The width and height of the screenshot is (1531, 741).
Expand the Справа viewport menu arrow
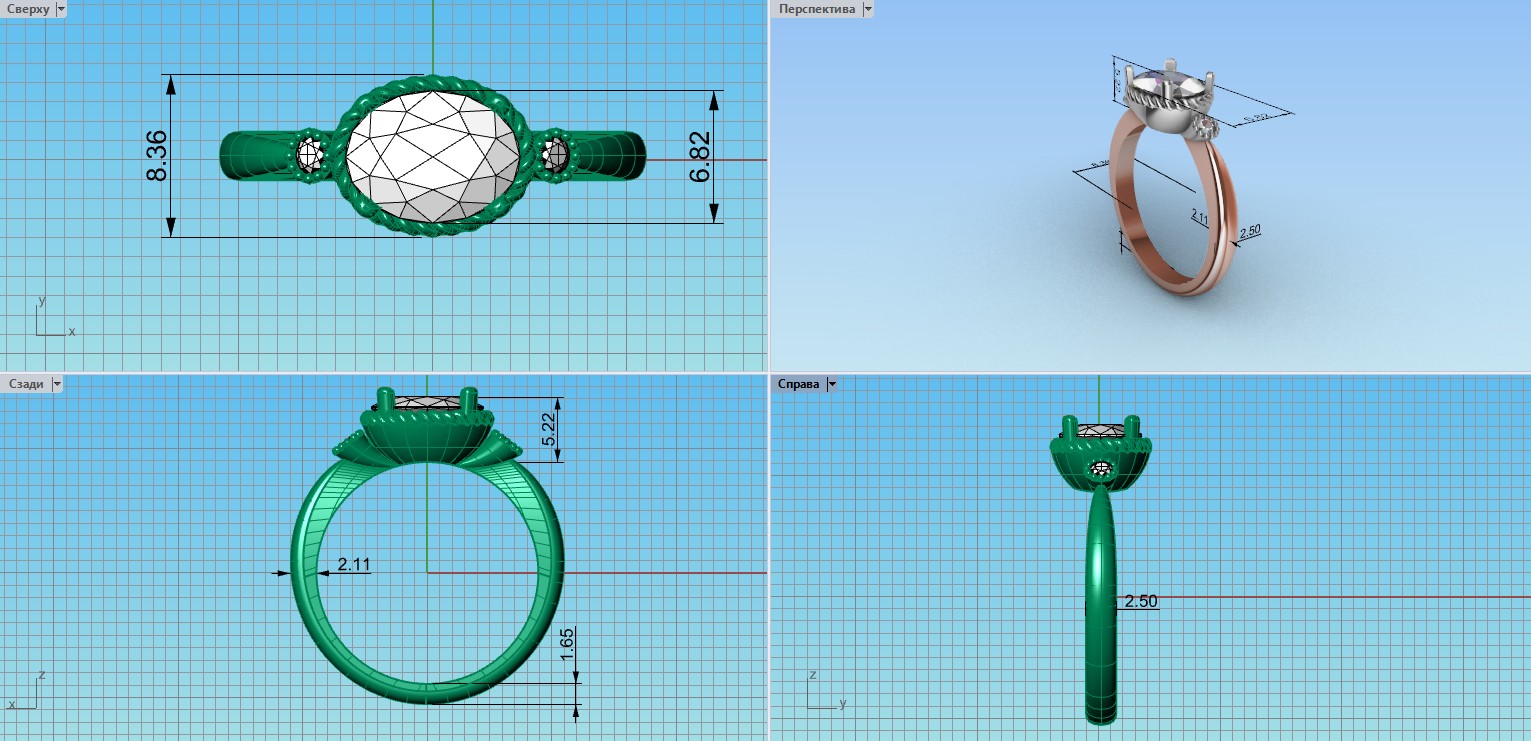point(831,384)
